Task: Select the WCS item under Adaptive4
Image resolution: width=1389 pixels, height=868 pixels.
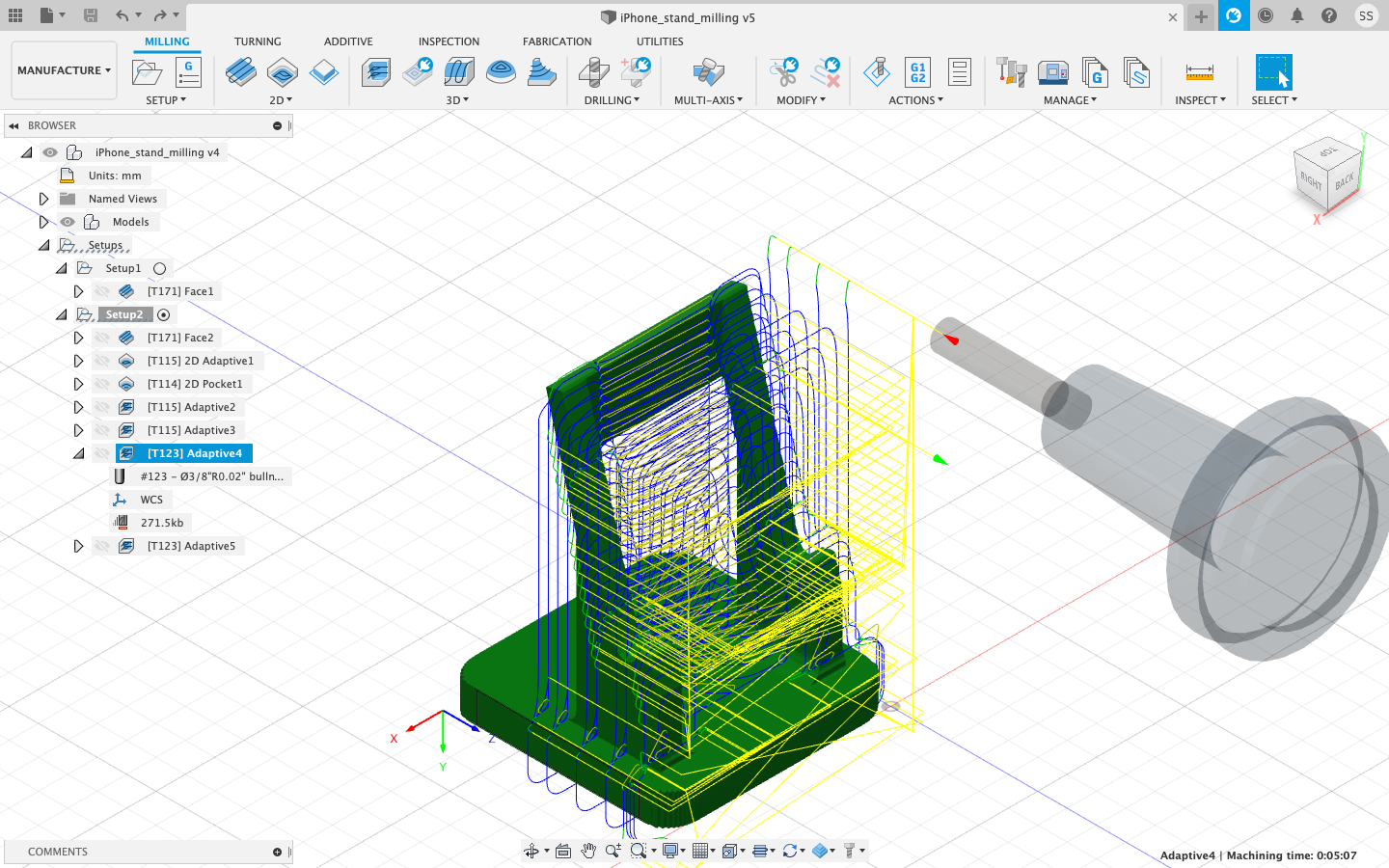Action: click(151, 500)
